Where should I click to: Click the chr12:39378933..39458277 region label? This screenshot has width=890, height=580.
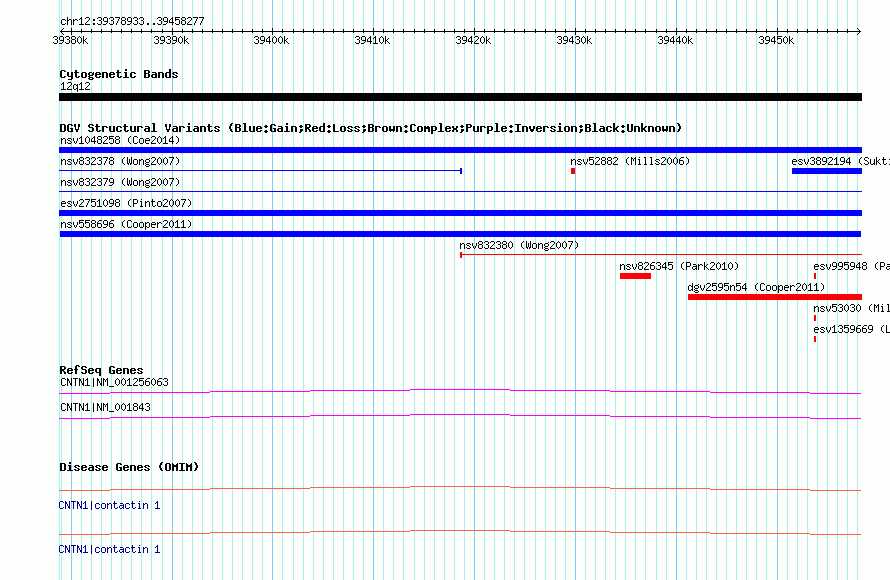(132, 21)
